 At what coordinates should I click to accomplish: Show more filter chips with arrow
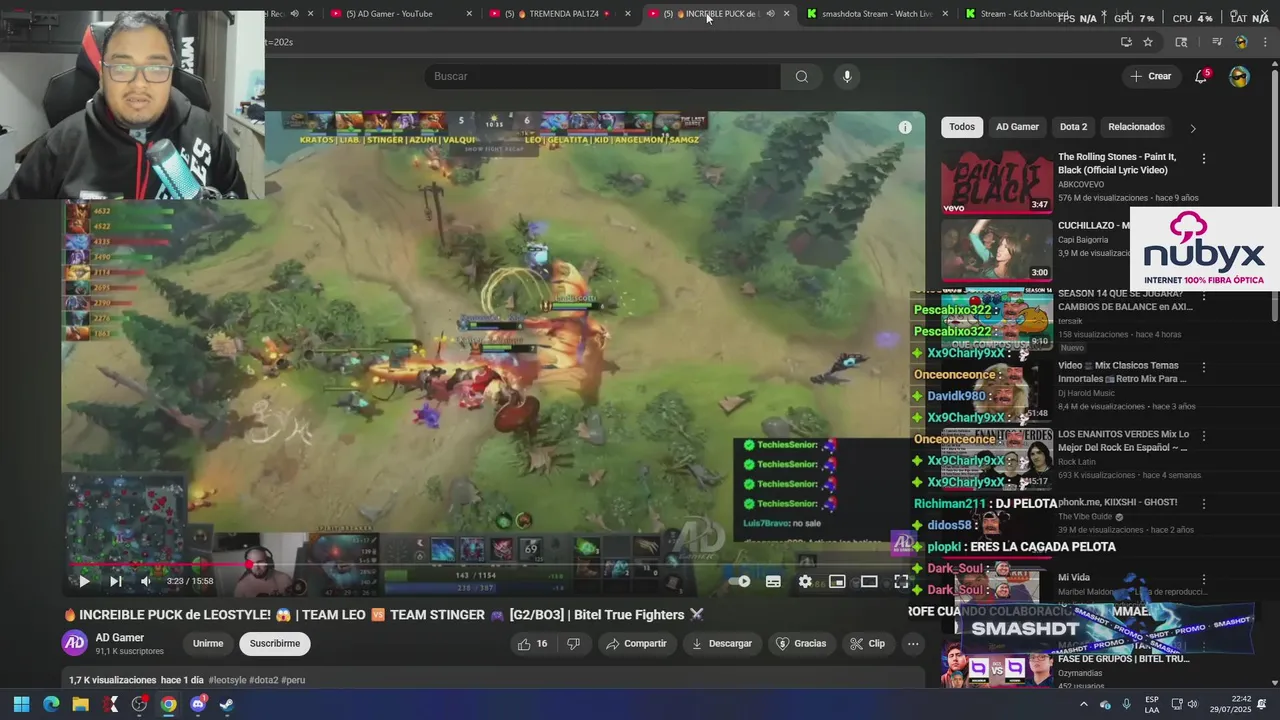pos(1192,128)
